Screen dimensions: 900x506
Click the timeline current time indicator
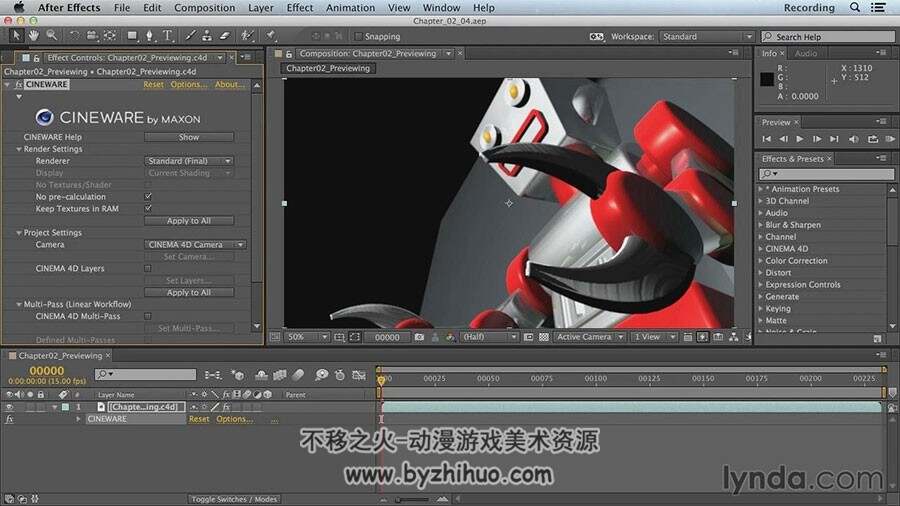(381, 380)
